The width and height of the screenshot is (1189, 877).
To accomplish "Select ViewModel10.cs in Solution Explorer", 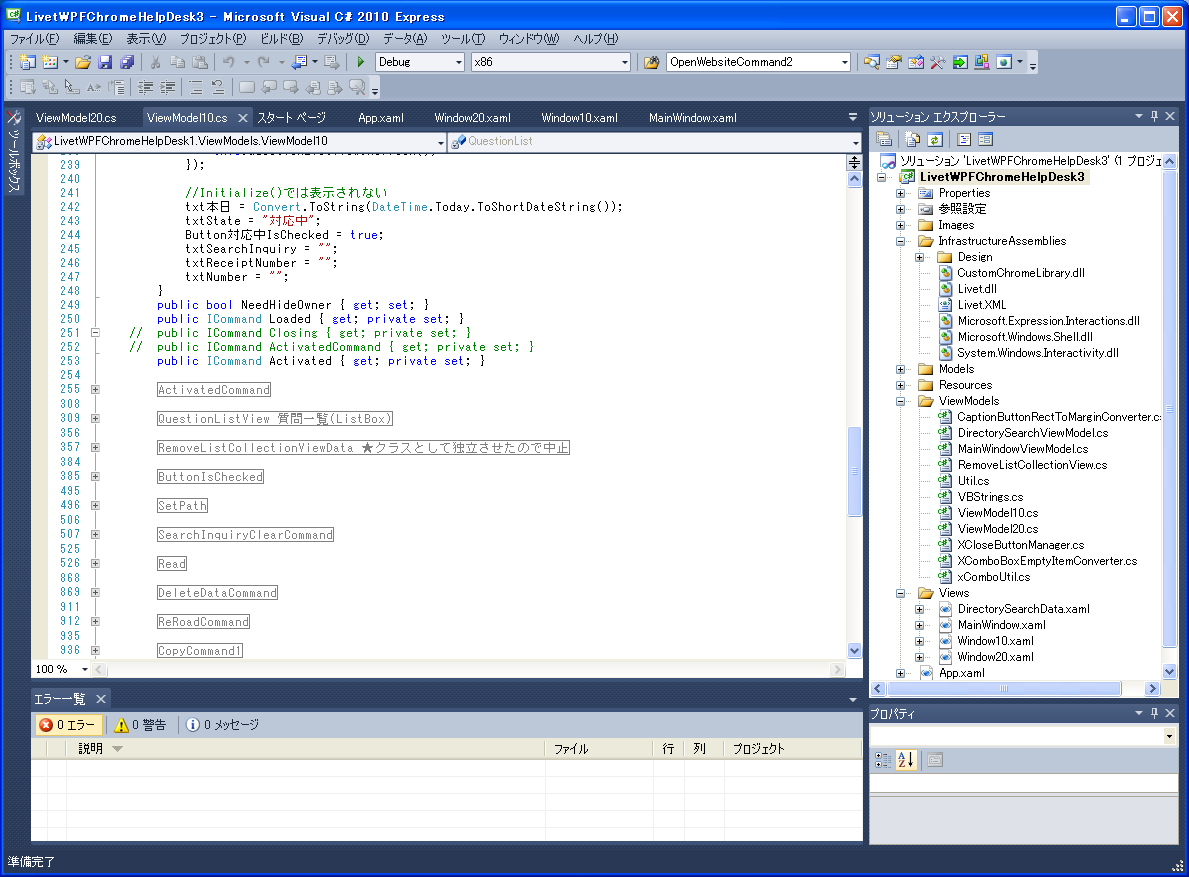I will (997, 513).
